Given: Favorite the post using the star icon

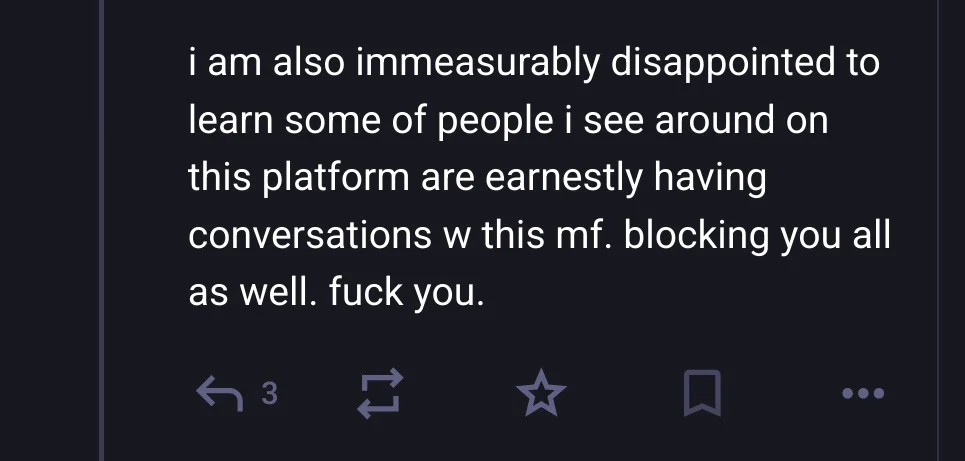Looking at the screenshot, I should point(541,393).
